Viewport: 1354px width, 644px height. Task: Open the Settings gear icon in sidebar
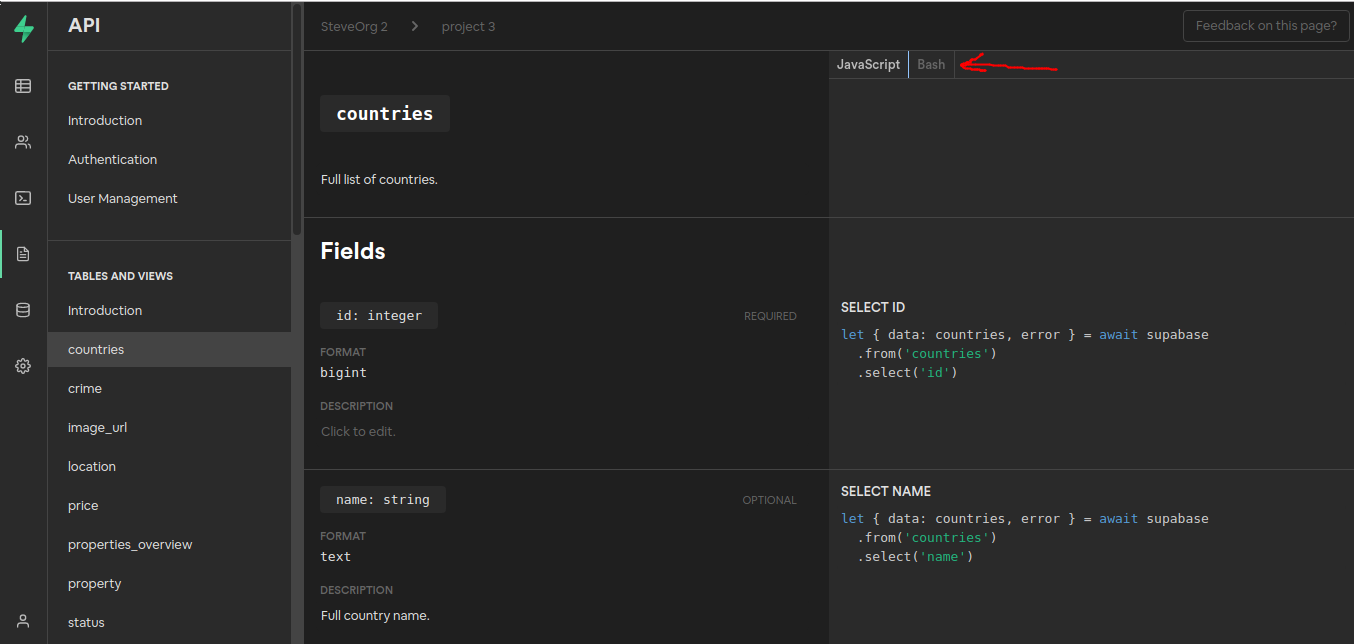23,366
